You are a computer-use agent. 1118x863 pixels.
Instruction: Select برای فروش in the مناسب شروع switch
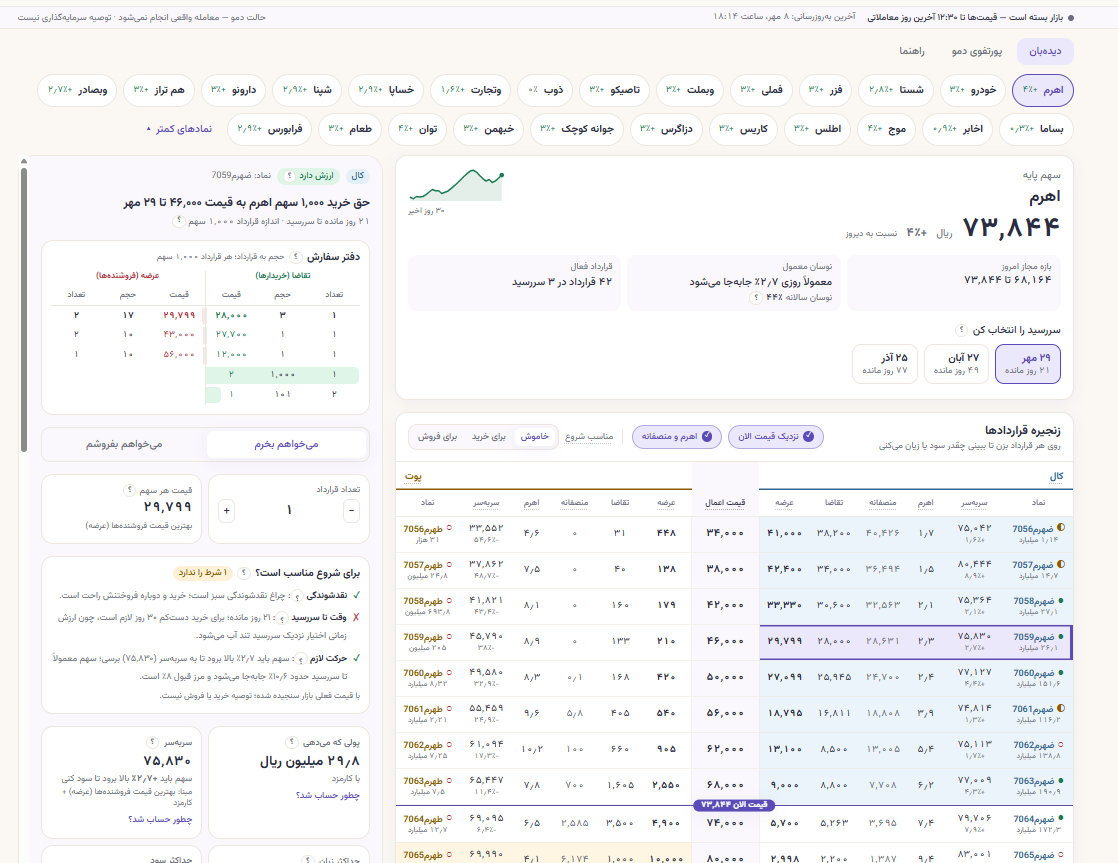pos(437,436)
